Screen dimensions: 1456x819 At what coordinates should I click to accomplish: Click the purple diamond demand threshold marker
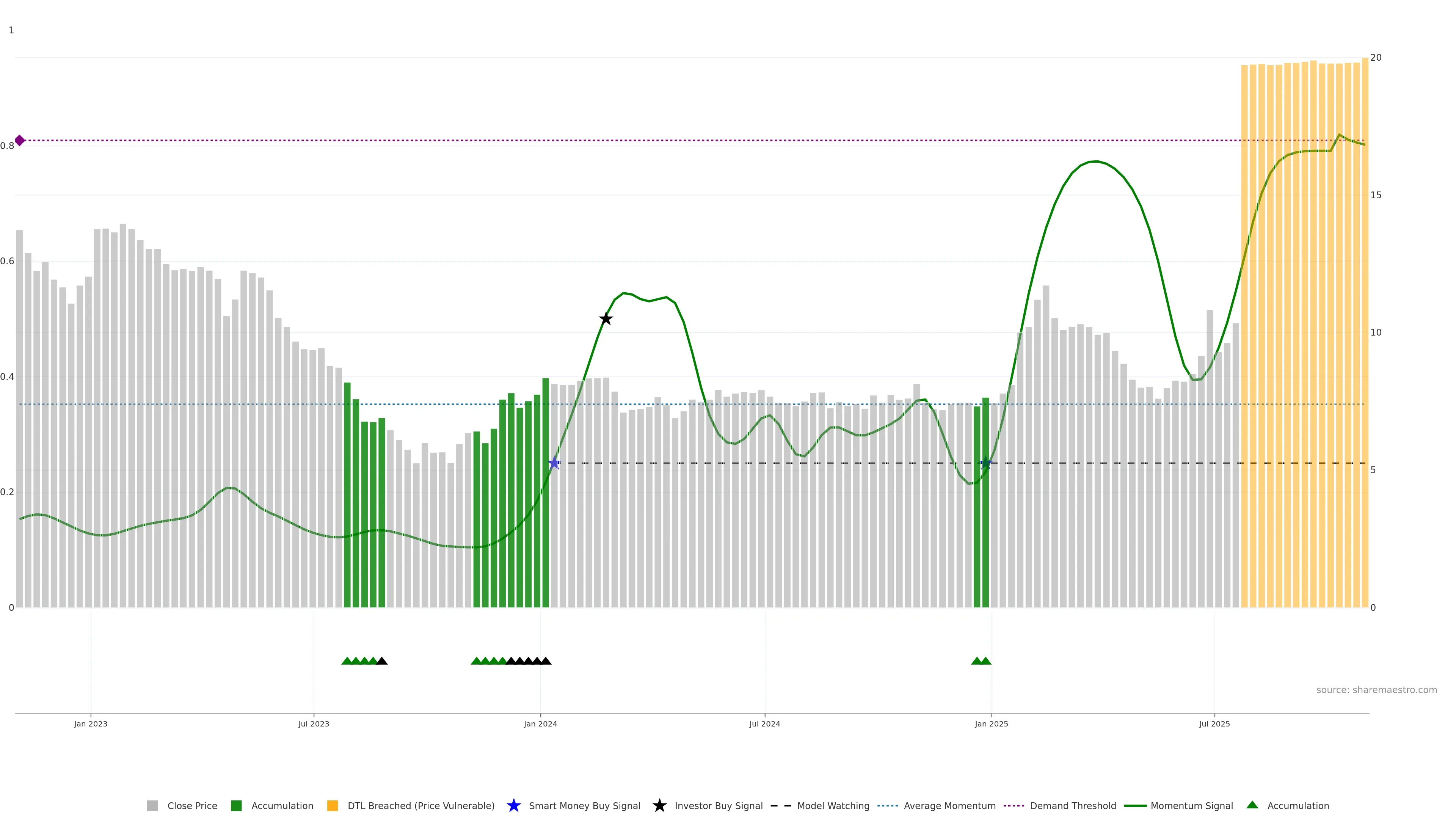[20, 140]
